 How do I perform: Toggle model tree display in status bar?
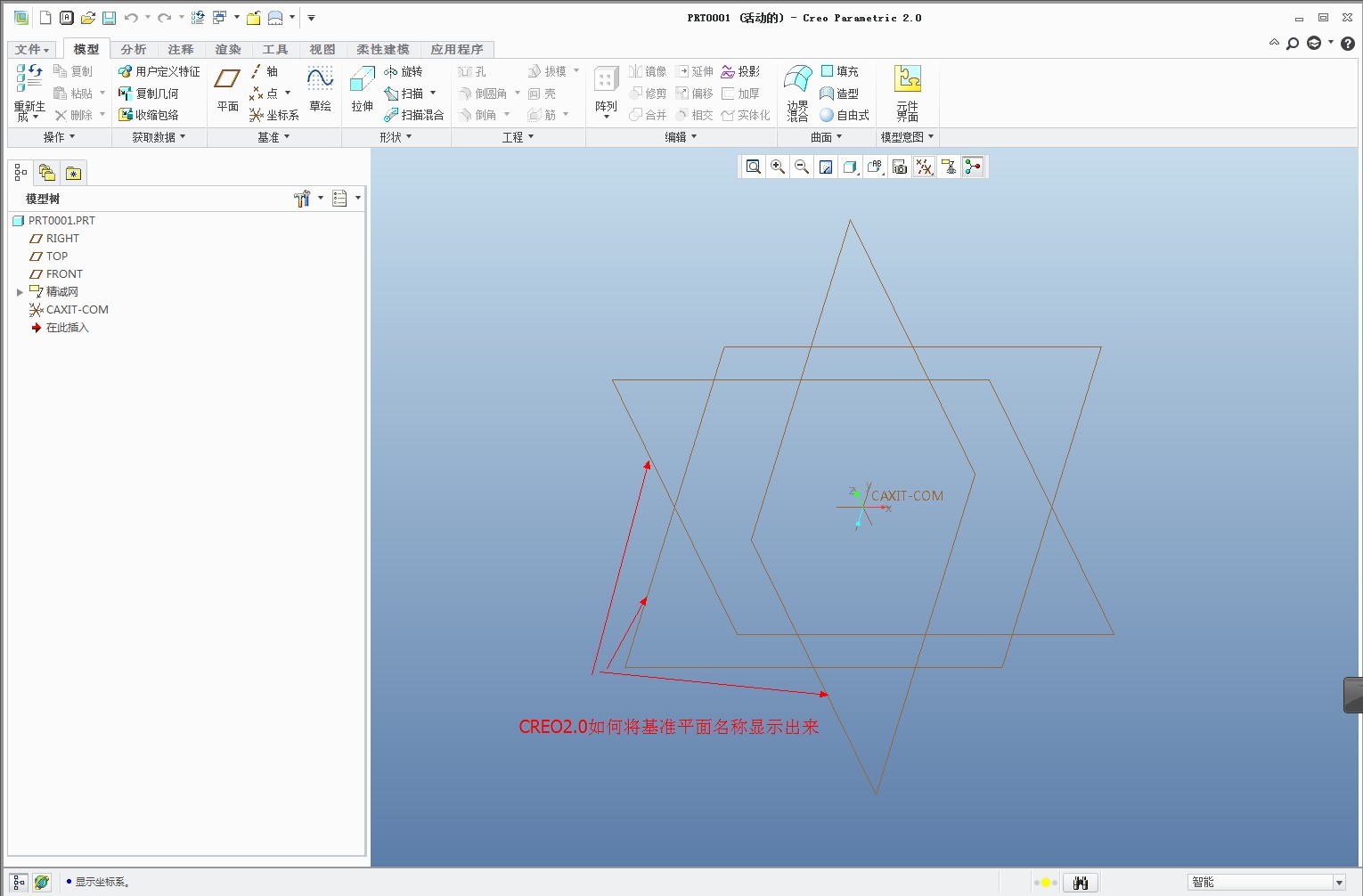click(x=19, y=882)
